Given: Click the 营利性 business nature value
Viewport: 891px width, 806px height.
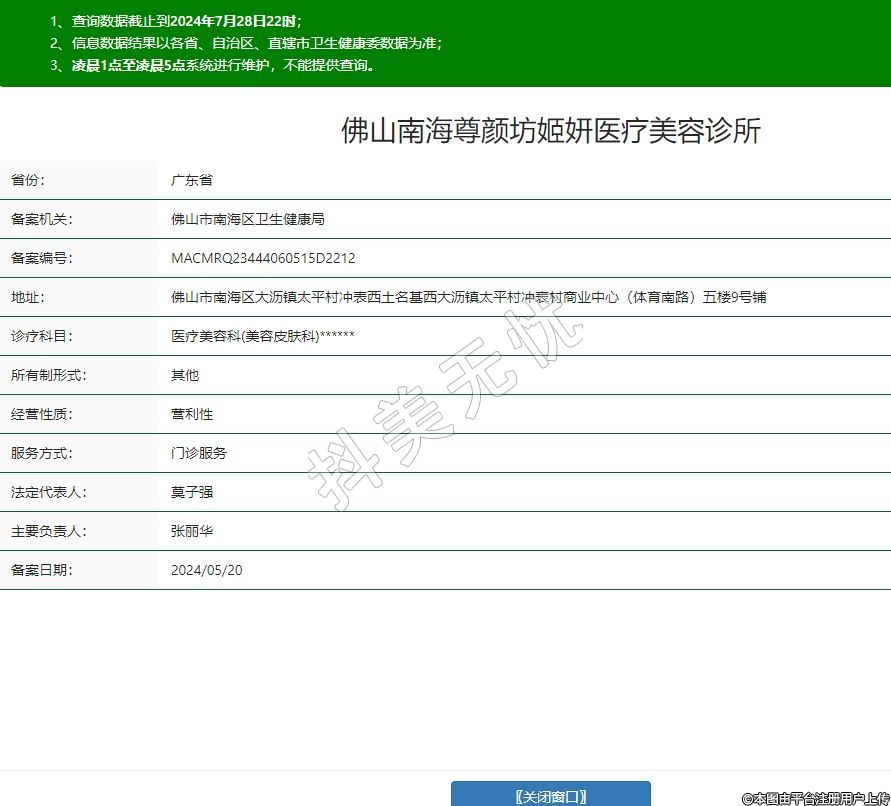Looking at the screenshot, I should (192, 414).
